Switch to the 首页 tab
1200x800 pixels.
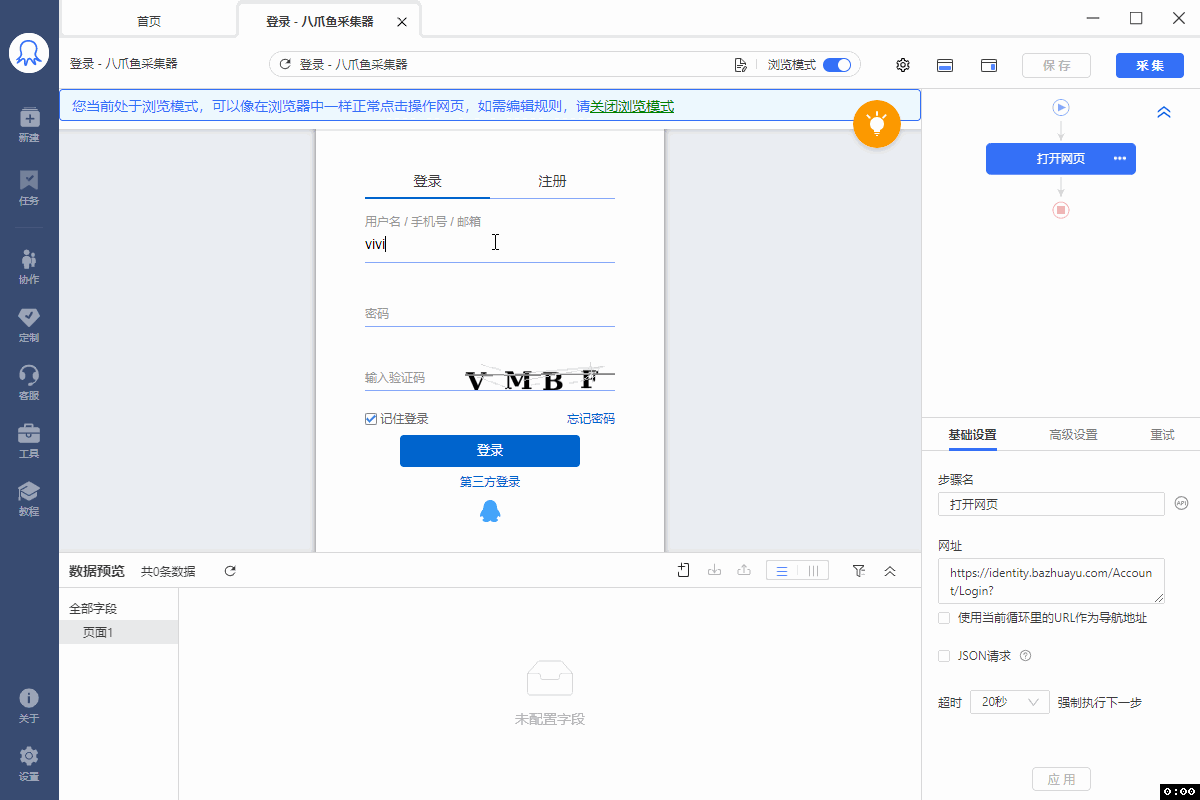point(149,21)
